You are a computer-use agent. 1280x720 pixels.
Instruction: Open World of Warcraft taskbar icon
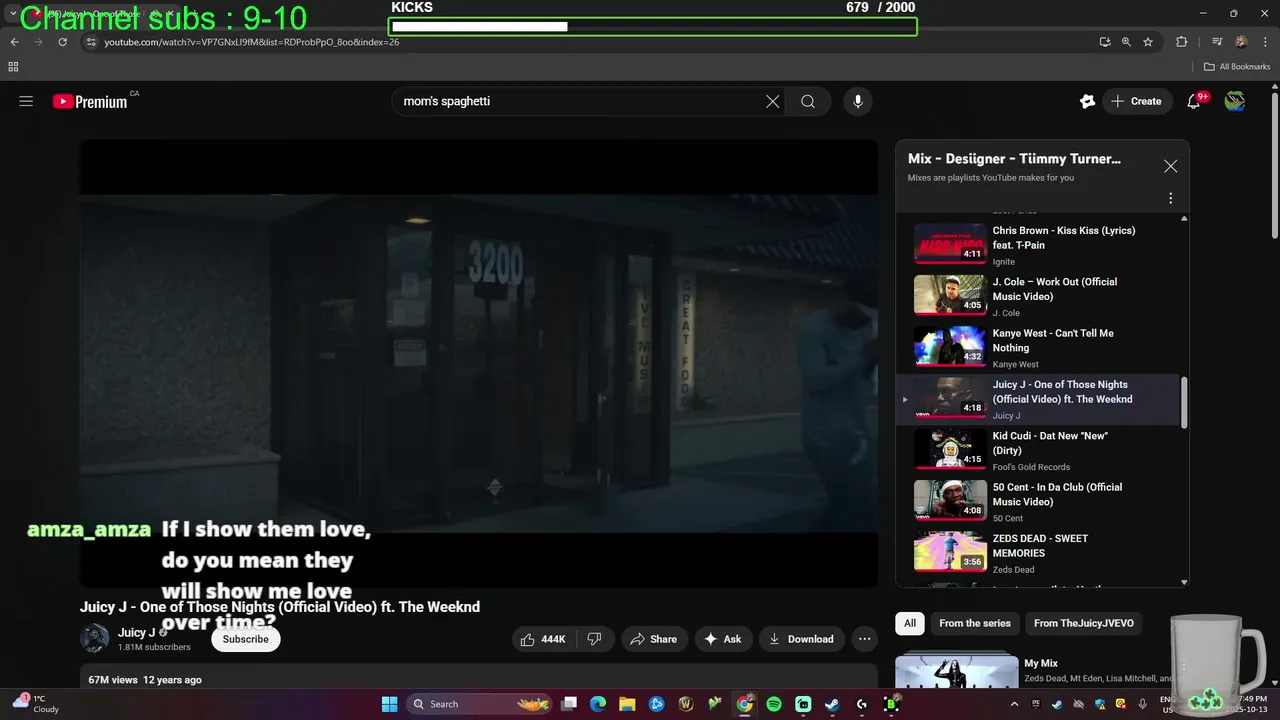686,704
